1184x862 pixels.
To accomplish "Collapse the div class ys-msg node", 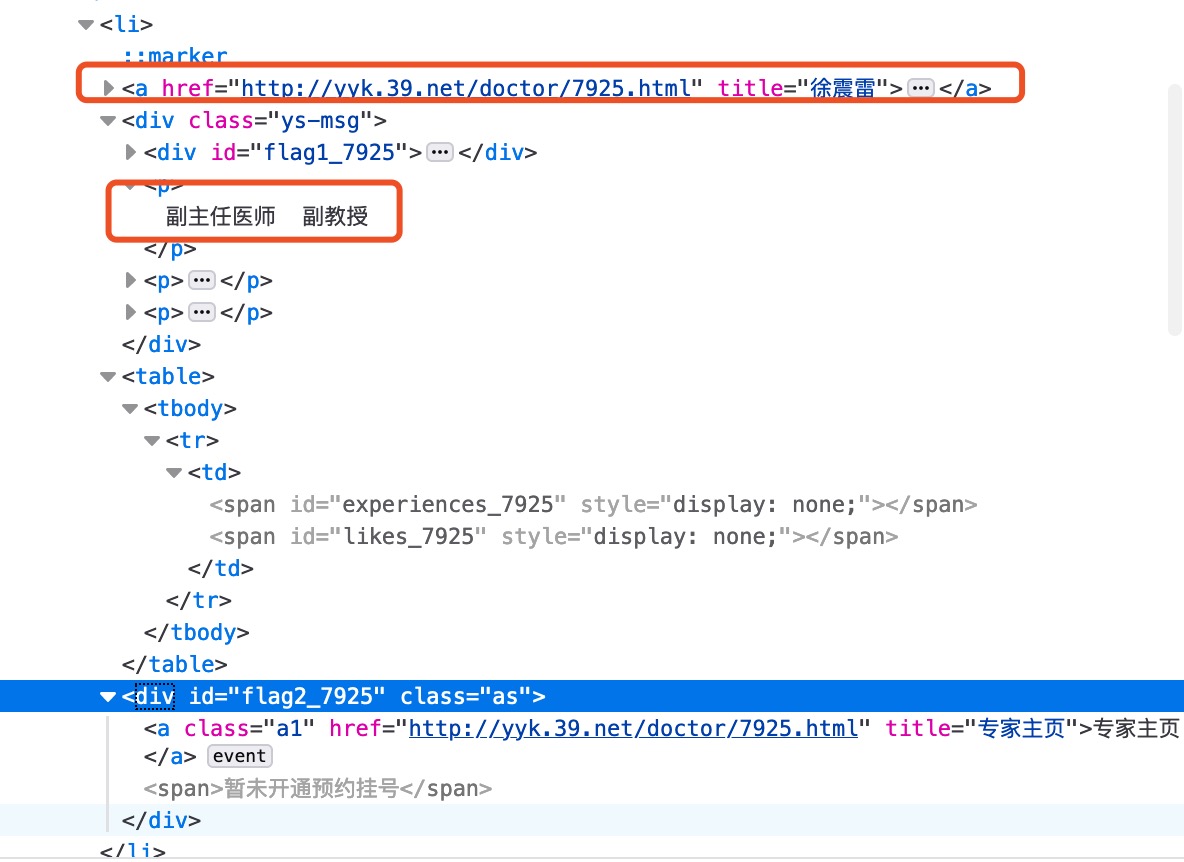I will [108, 121].
